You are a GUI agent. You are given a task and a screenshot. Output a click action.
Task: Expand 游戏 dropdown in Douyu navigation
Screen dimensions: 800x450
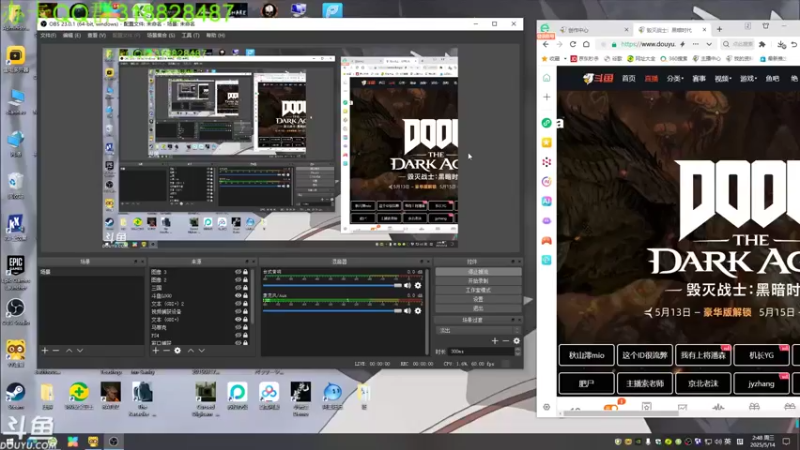pos(748,79)
